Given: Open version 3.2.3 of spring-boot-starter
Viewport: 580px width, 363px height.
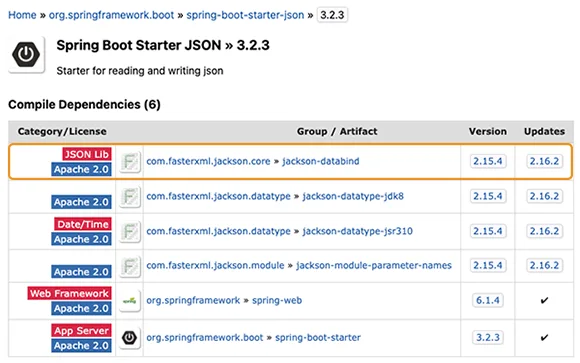Looking at the screenshot, I should click(x=488, y=337).
